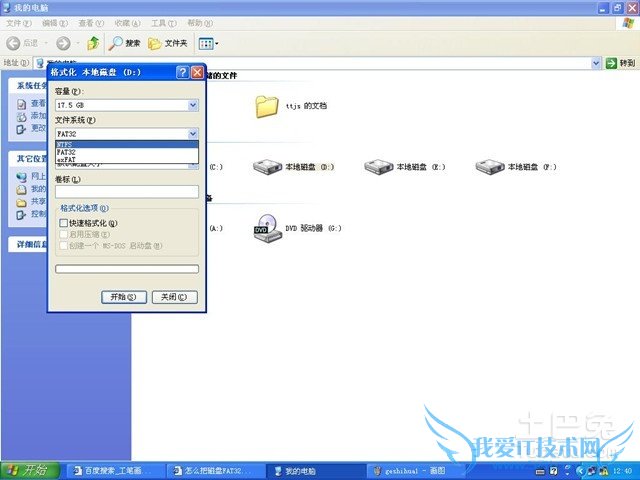The width and height of the screenshot is (640, 480).
Task: Click the Shared Documents folder icon in sidebar
Action: [21, 202]
